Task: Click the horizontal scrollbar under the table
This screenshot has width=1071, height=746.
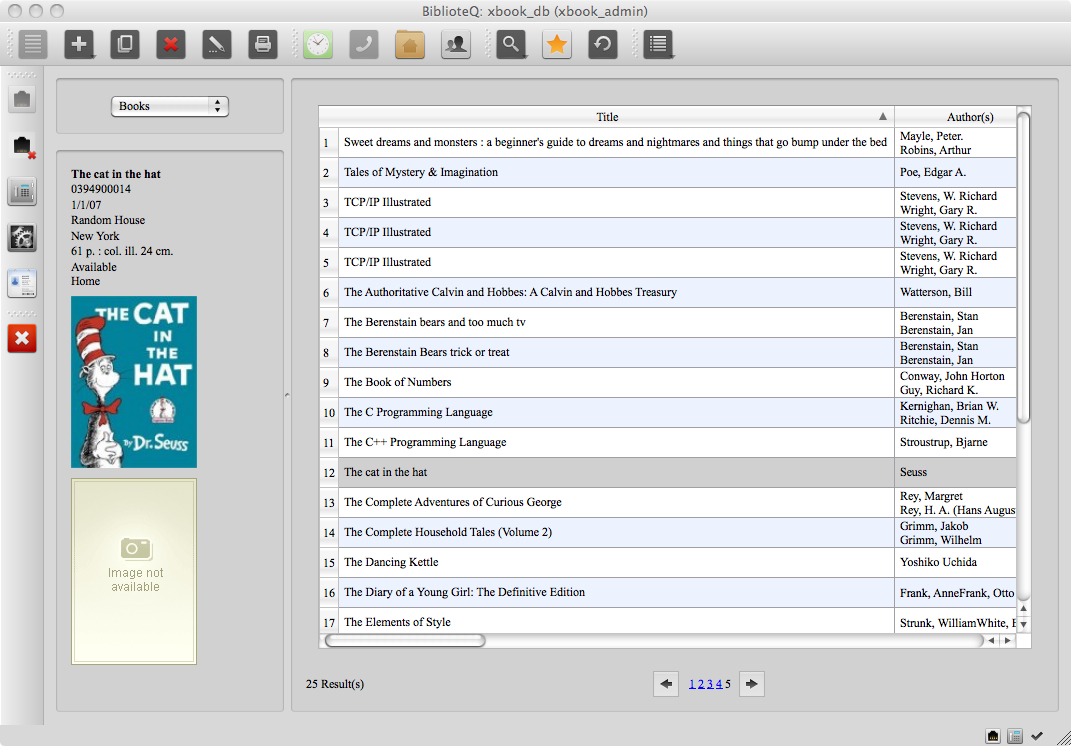Action: click(x=406, y=640)
